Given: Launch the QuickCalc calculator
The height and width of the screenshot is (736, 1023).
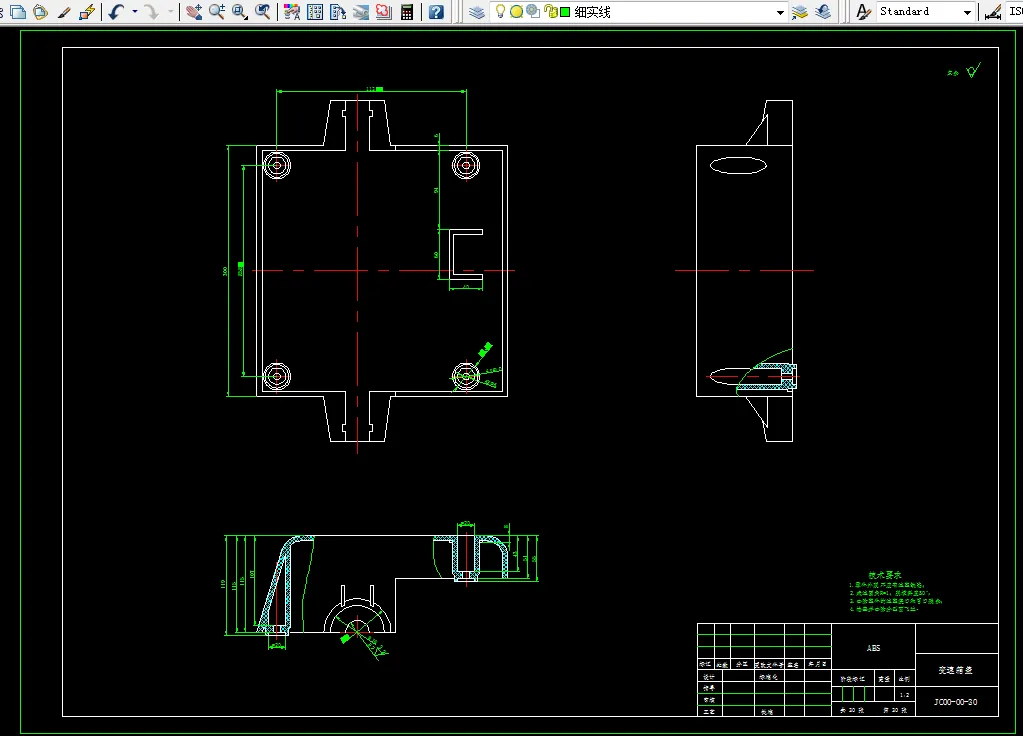Looking at the screenshot, I should click(406, 12).
